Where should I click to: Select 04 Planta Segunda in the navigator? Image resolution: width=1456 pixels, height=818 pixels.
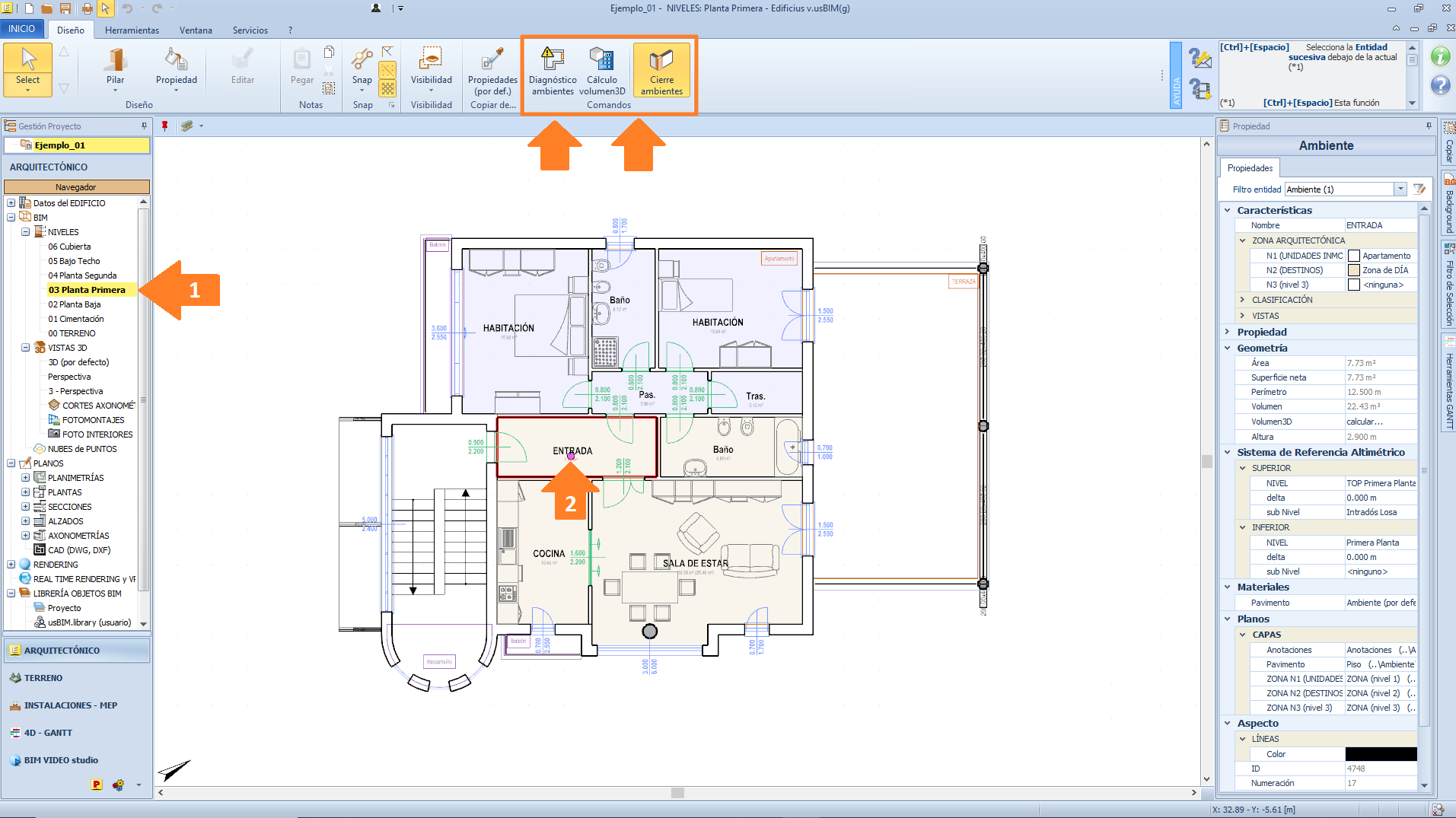[x=82, y=275]
